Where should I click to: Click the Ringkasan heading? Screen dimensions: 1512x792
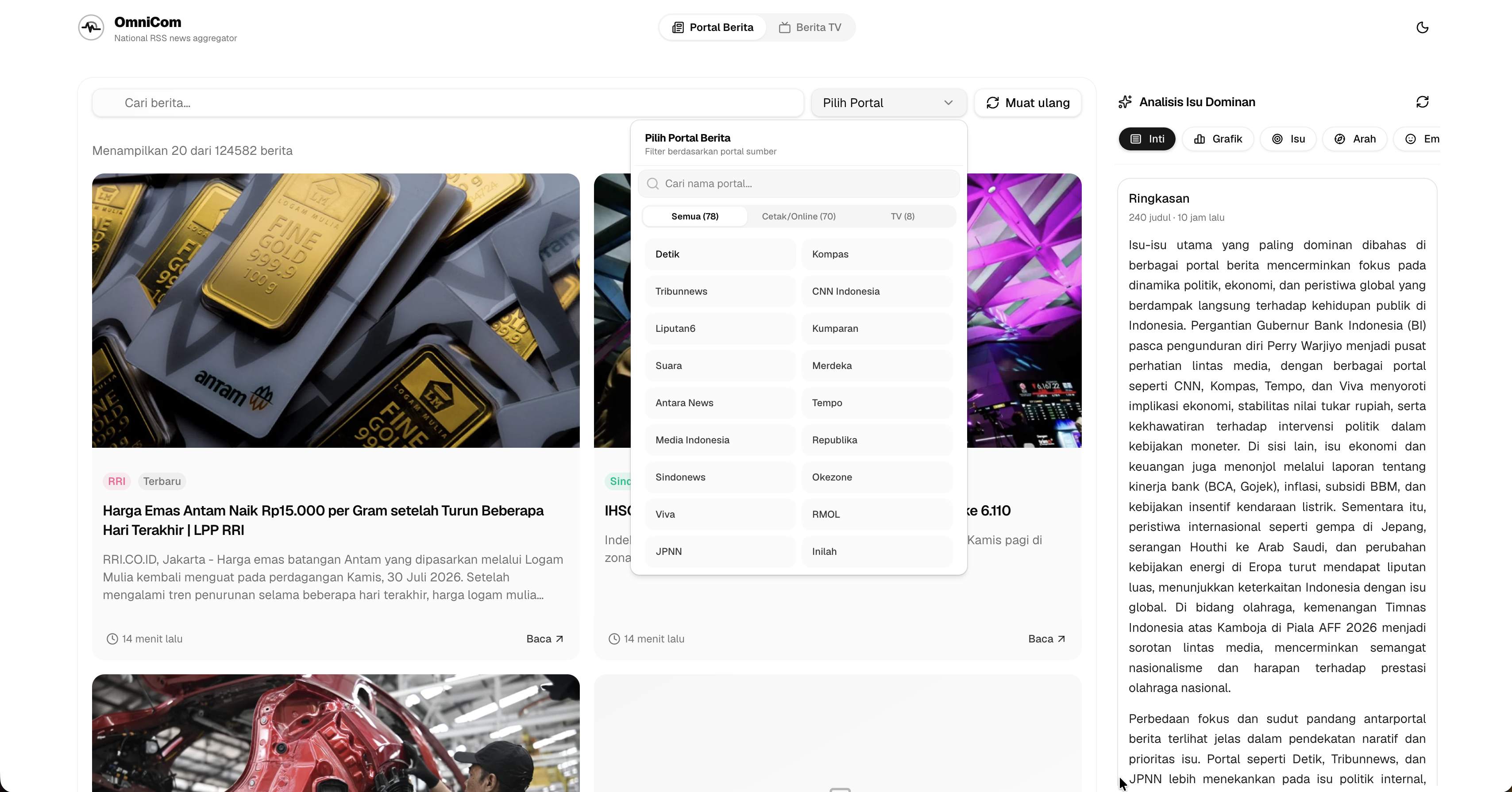[1159, 199]
